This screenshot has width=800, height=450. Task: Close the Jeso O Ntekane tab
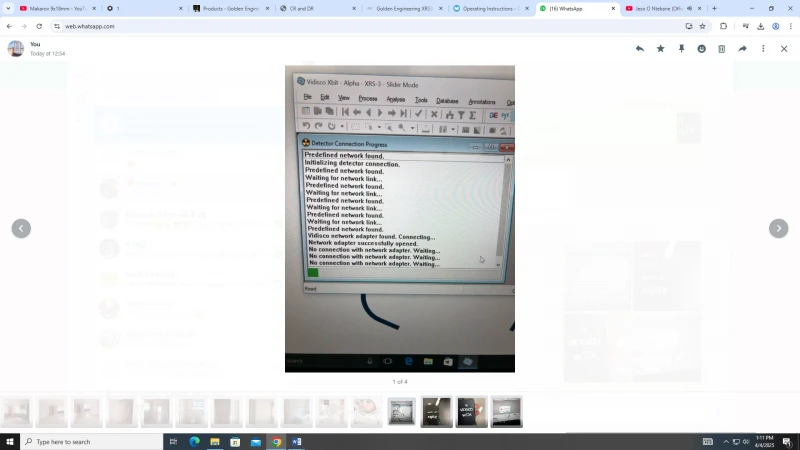pos(699,8)
